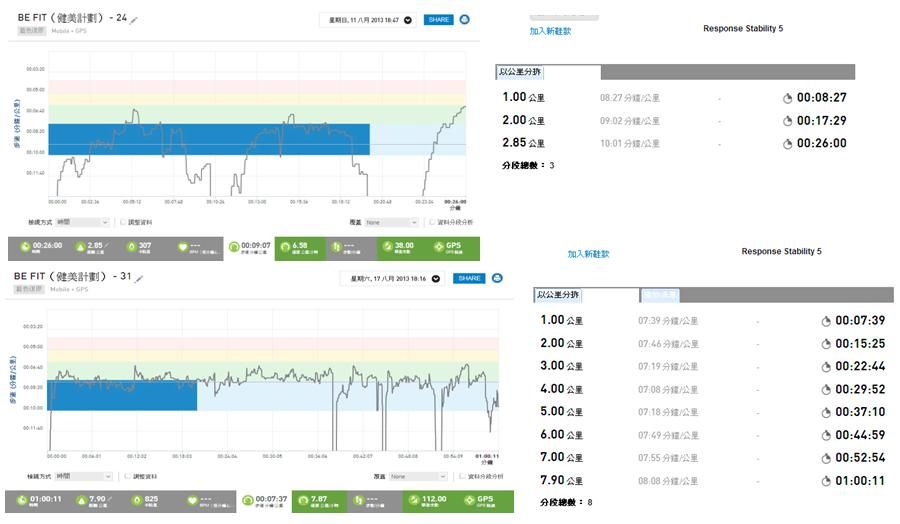
Task: Click the lower Response Stability 5 shoe label
Action: click(781, 251)
